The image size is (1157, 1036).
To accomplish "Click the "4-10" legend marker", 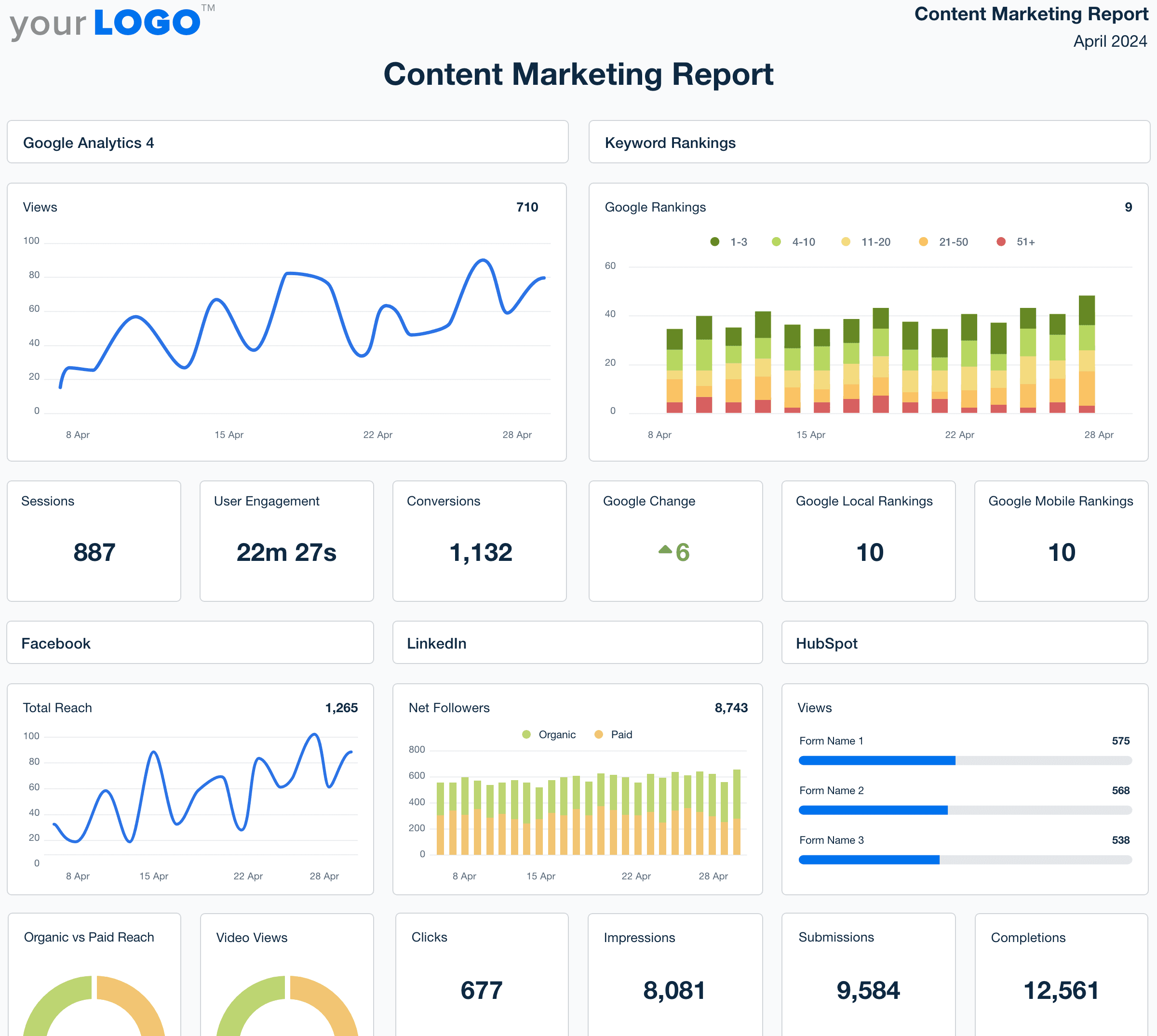I will (776, 241).
